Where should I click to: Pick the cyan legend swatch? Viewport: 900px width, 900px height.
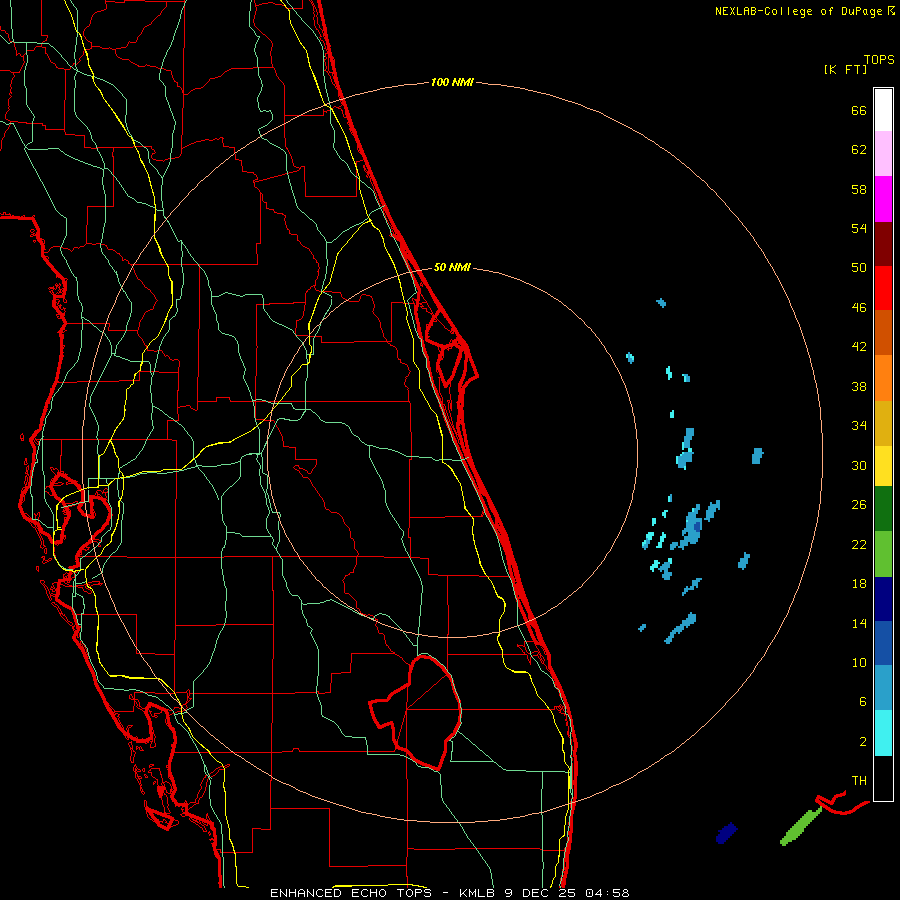coord(883,733)
